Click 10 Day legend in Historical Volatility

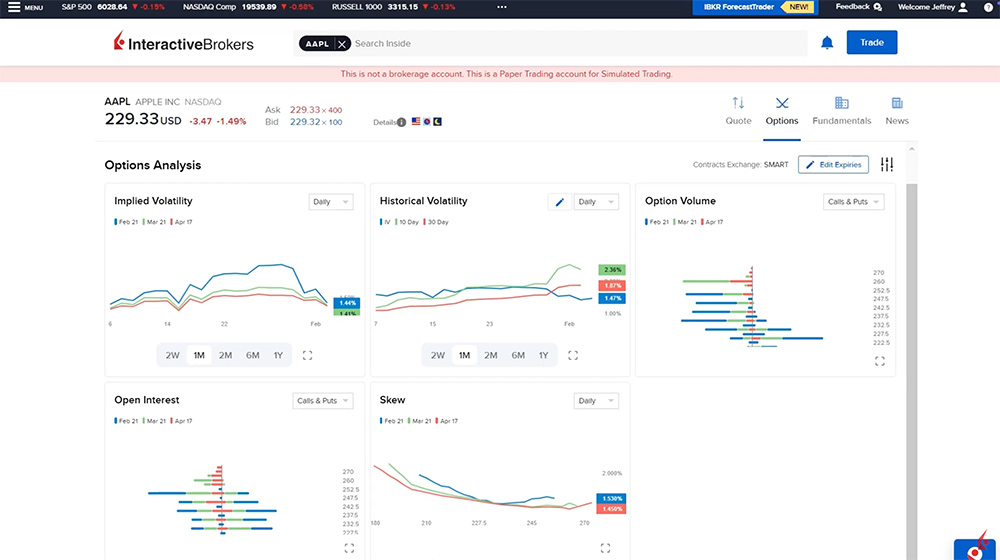click(407, 222)
